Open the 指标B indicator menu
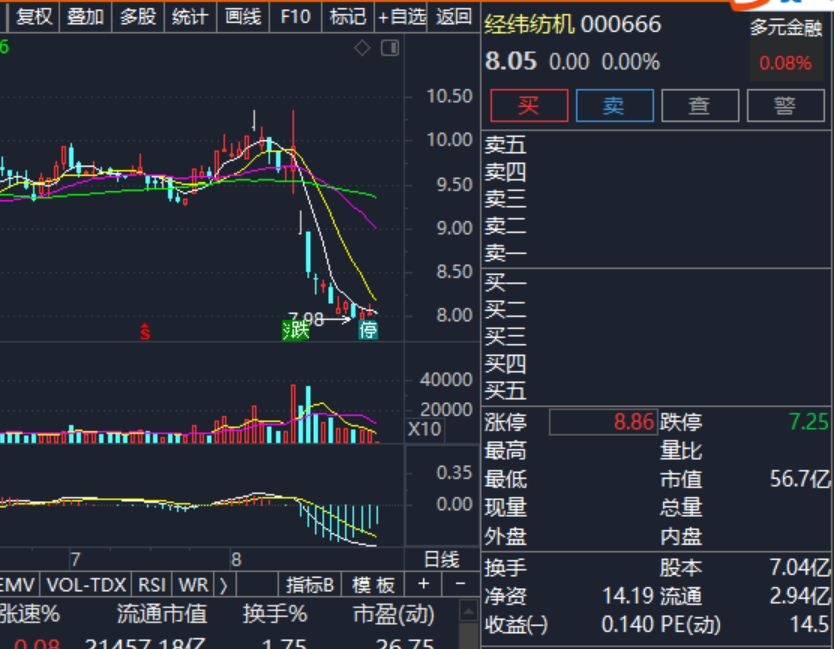Image resolution: width=834 pixels, height=649 pixels. pos(310,585)
